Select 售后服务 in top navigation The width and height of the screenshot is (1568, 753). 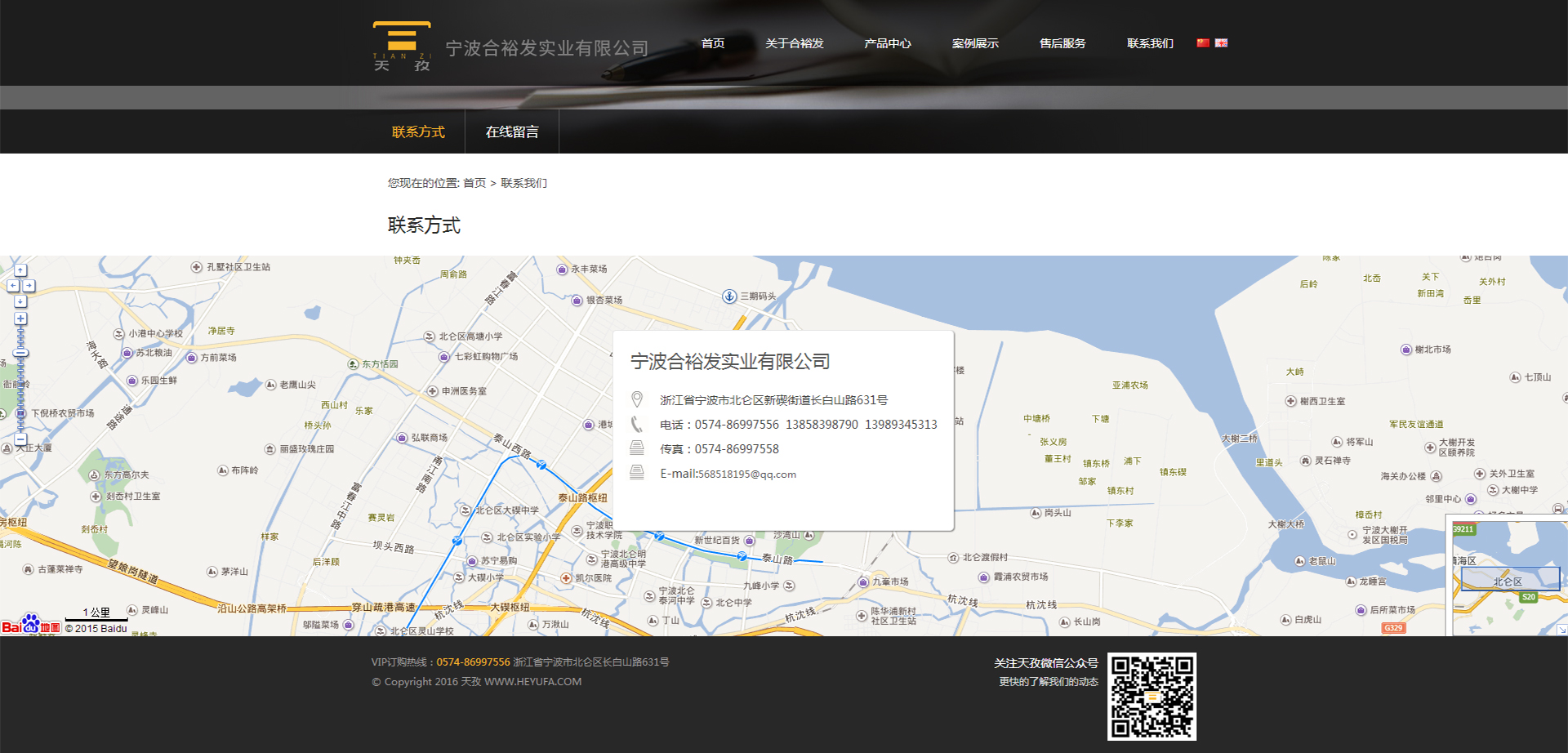point(1062,43)
